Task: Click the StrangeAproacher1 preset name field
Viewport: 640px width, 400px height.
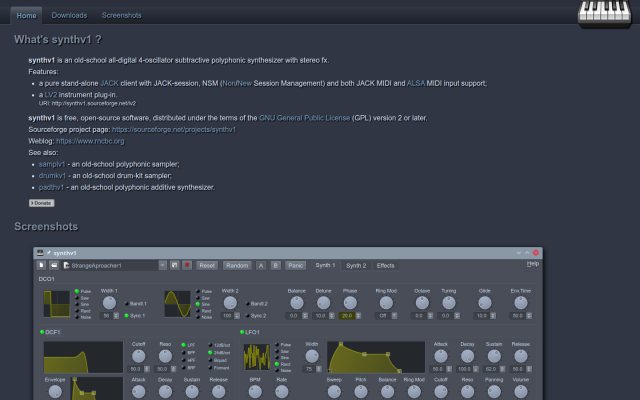Action: click(x=110, y=265)
